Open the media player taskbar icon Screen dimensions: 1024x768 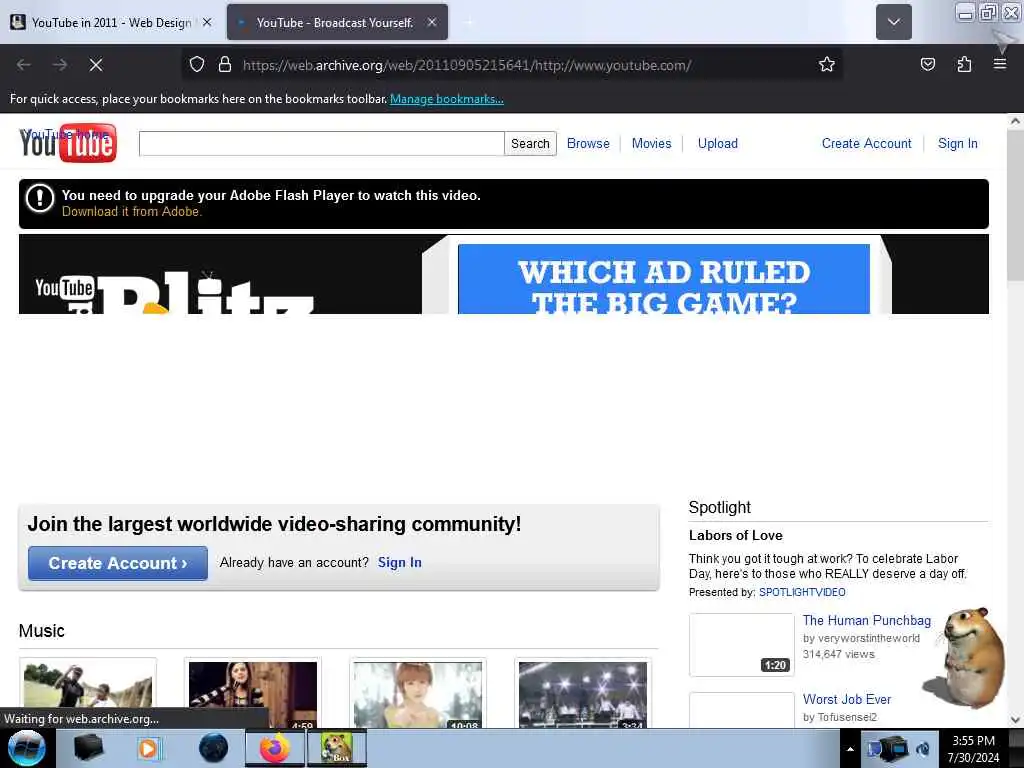point(150,748)
